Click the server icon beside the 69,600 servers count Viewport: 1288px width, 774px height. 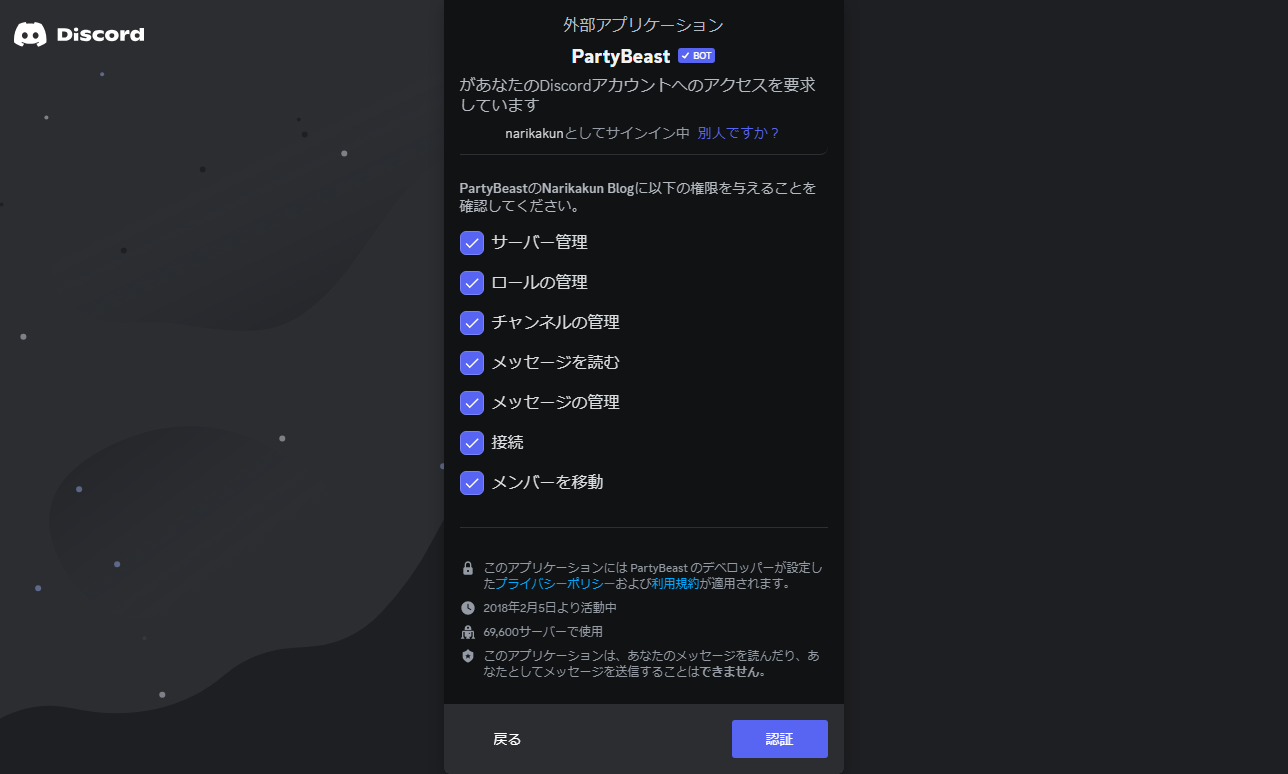click(468, 631)
